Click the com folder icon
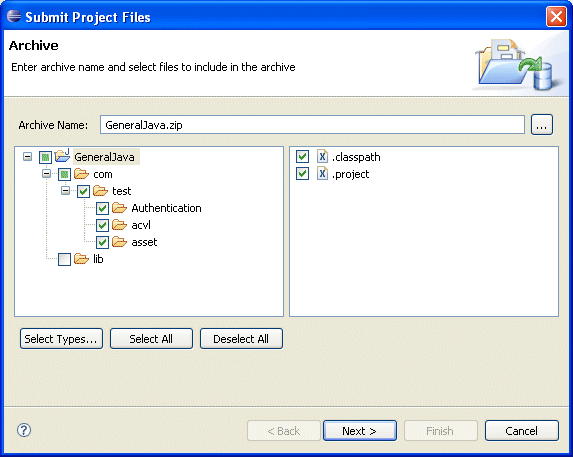Image resolution: width=573 pixels, height=457 pixels. click(81, 174)
